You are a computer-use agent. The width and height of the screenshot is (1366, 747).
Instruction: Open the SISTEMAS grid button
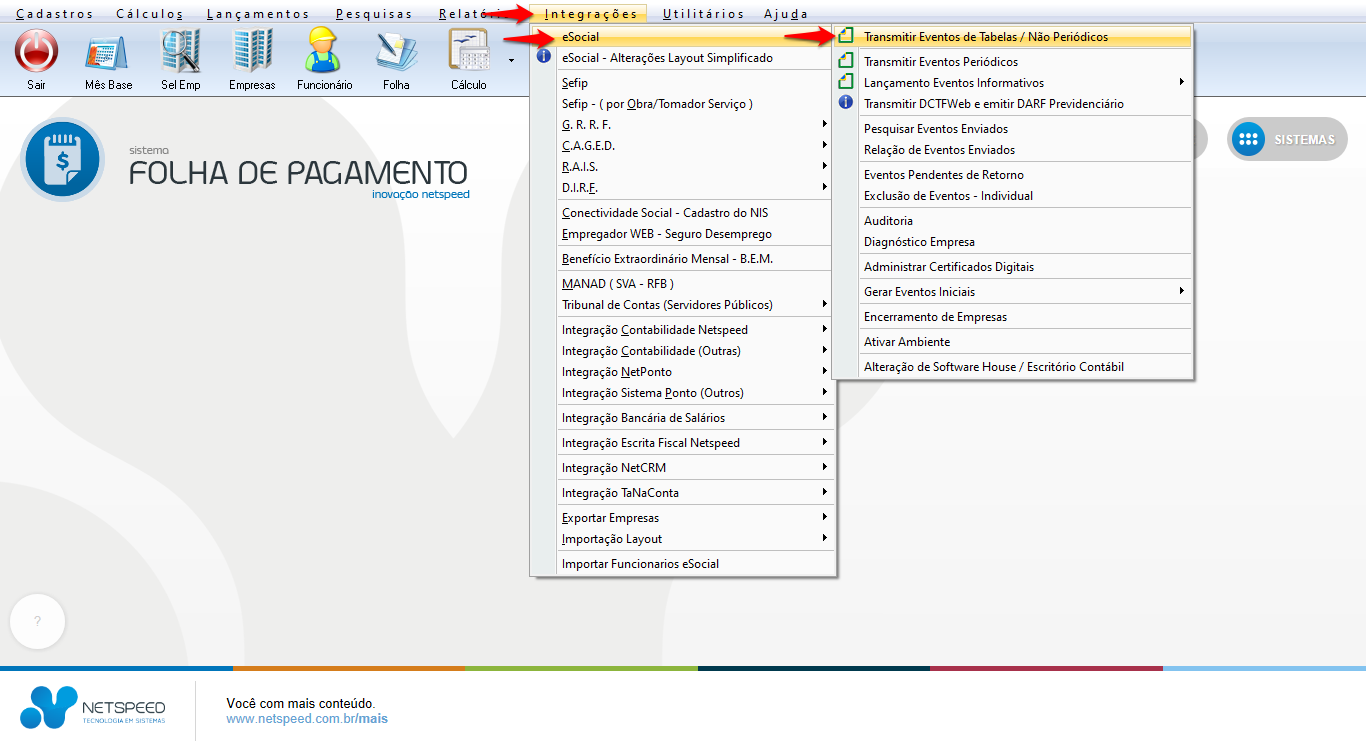(1287, 140)
